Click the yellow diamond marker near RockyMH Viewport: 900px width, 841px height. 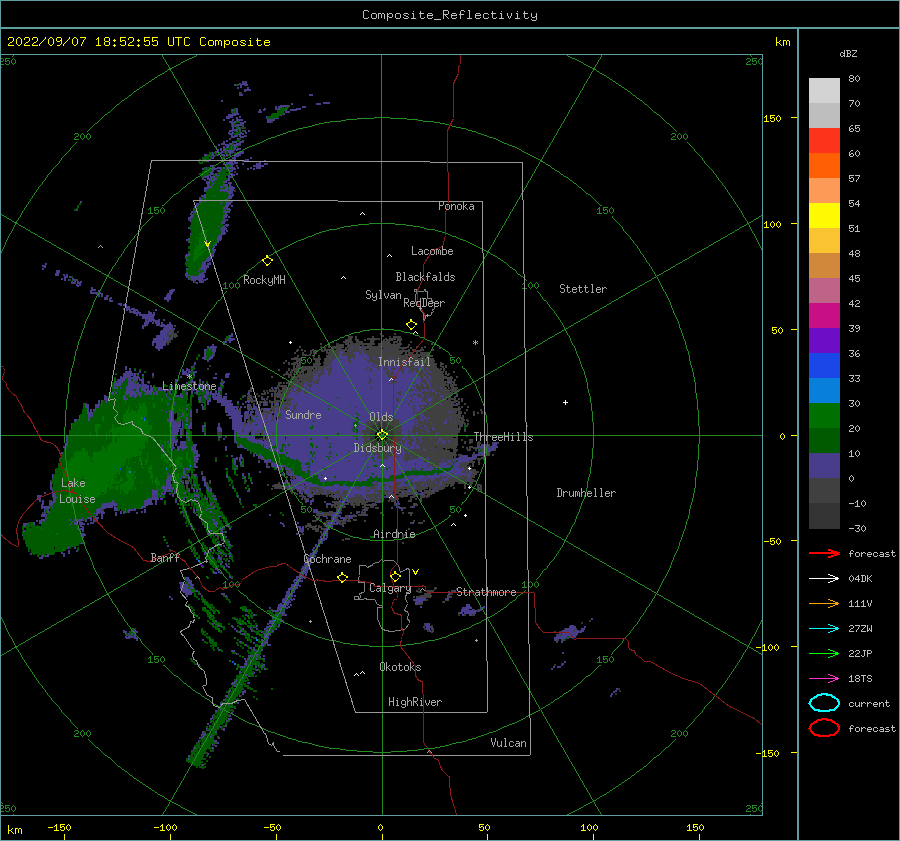coord(267,261)
